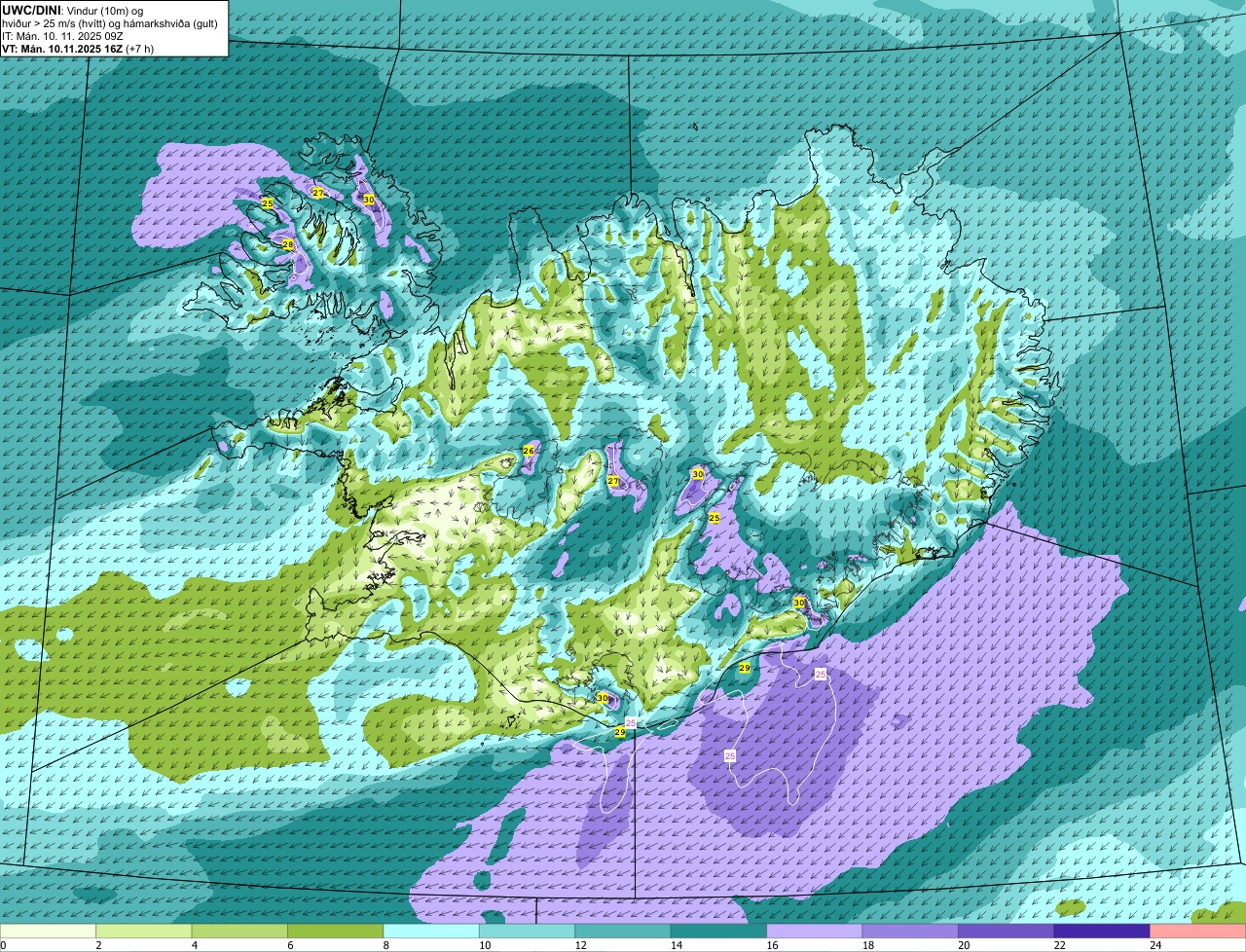Pick the 4–6 m/s green legend swatch
The image size is (1246, 952).
[240, 932]
